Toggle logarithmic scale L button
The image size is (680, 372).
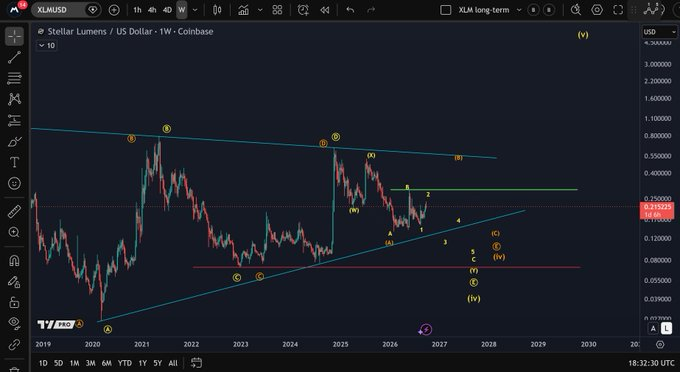[666, 329]
